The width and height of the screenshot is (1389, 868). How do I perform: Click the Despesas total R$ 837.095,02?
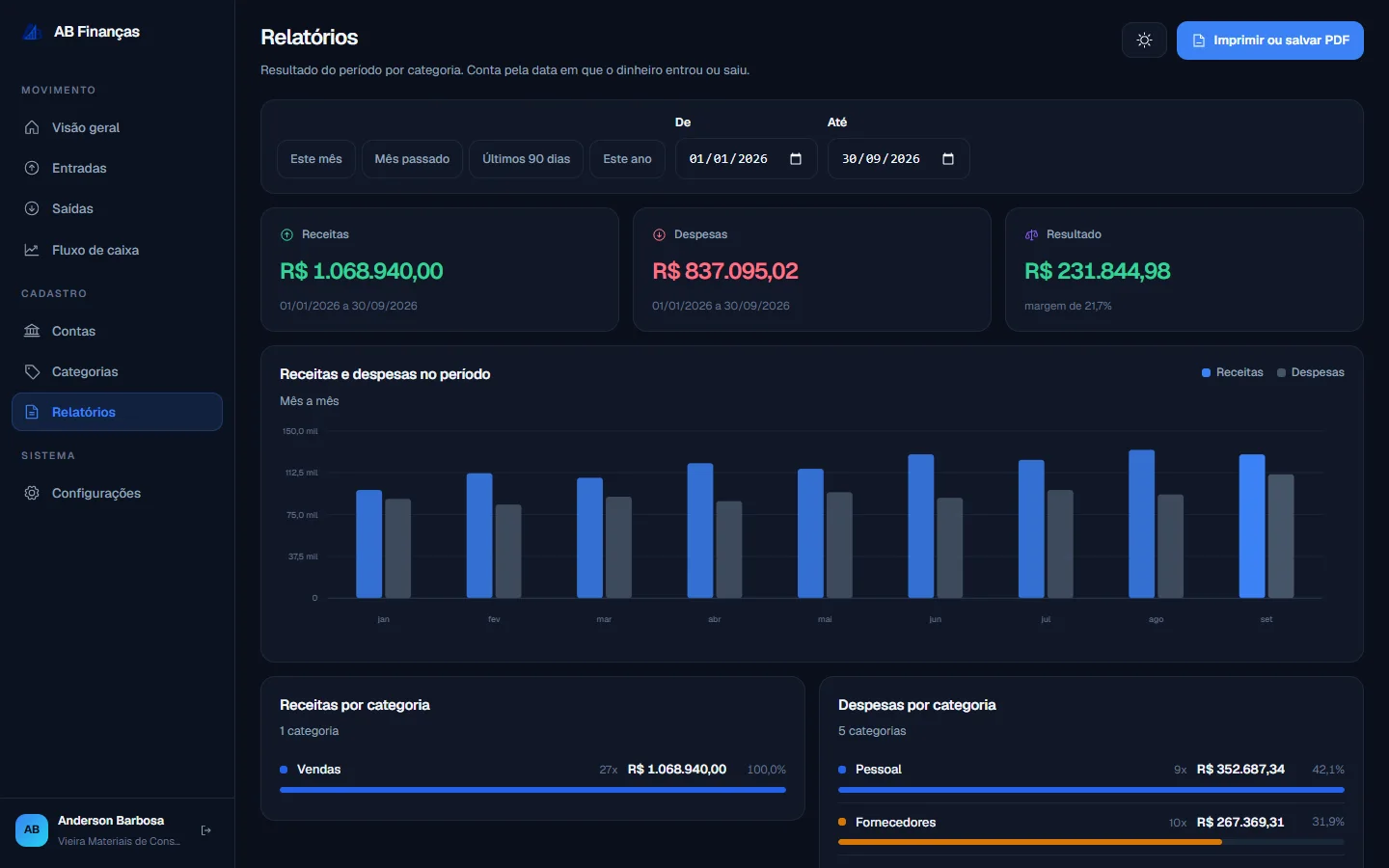(x=725, y=271)
